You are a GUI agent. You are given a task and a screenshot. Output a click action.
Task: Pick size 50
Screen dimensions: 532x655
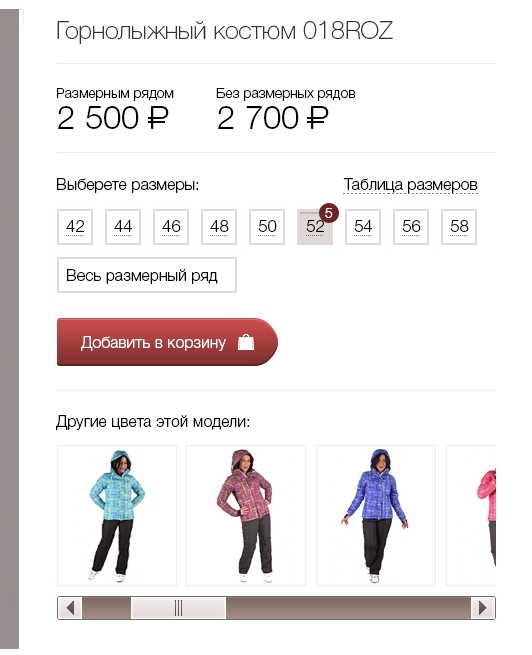click(267, 227)
